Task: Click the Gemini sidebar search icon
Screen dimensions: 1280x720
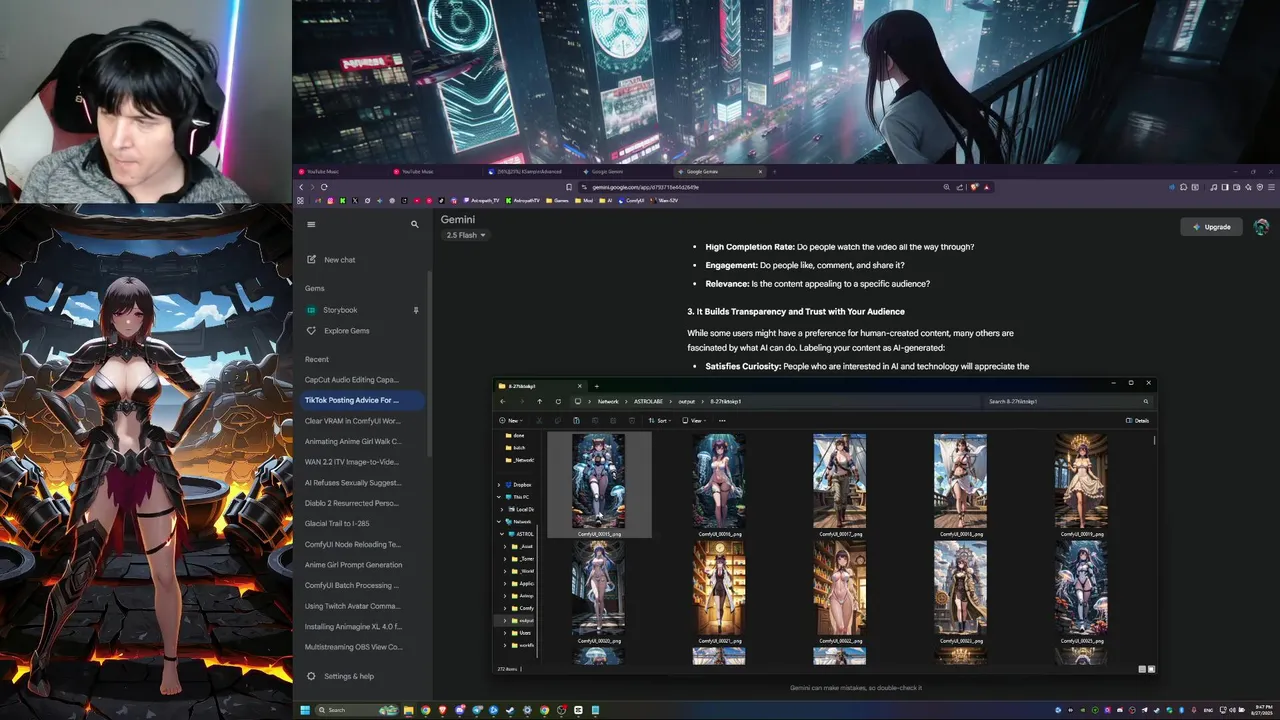Action: (415, 224)
